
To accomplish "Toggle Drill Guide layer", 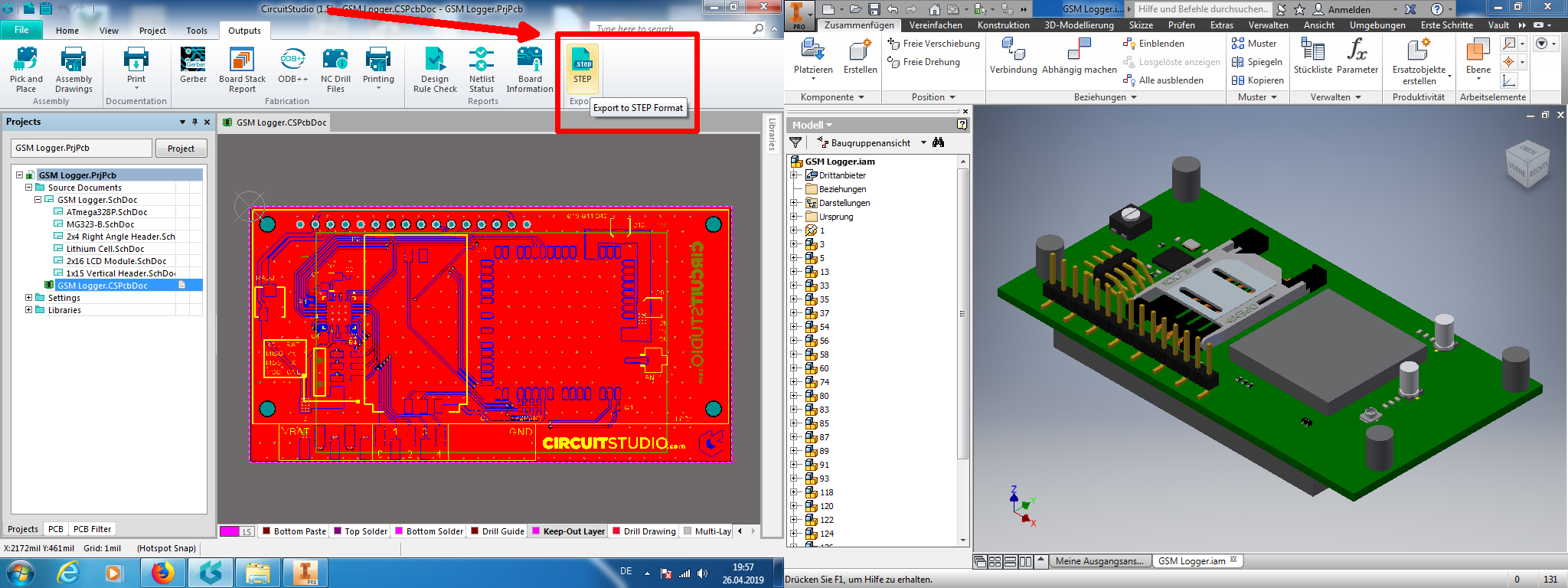I will pyautogui.click(x=498, y=531).
